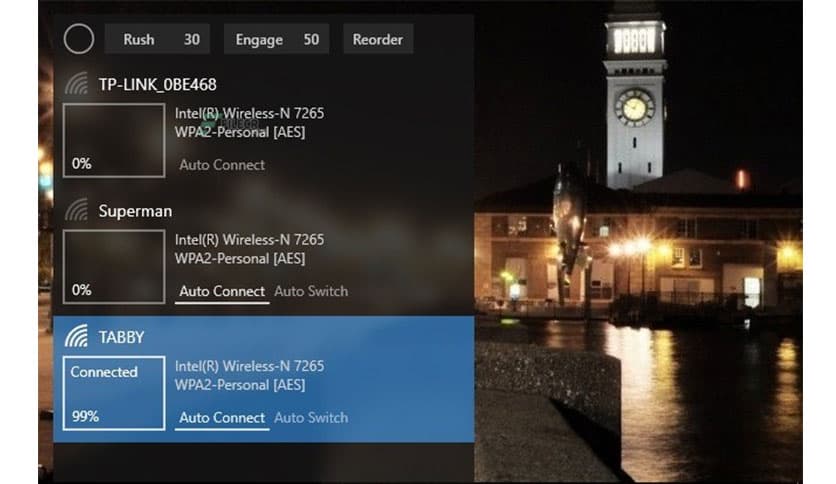836x484 pixels.
Task: Click the Reorder button
Action: click(378, 39)
